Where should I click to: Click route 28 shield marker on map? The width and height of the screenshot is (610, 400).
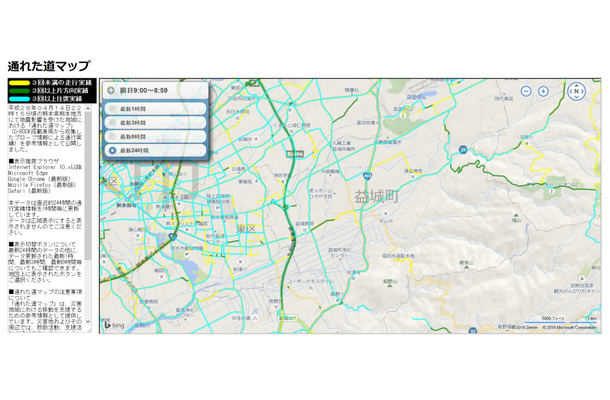(x=463, y=149)
